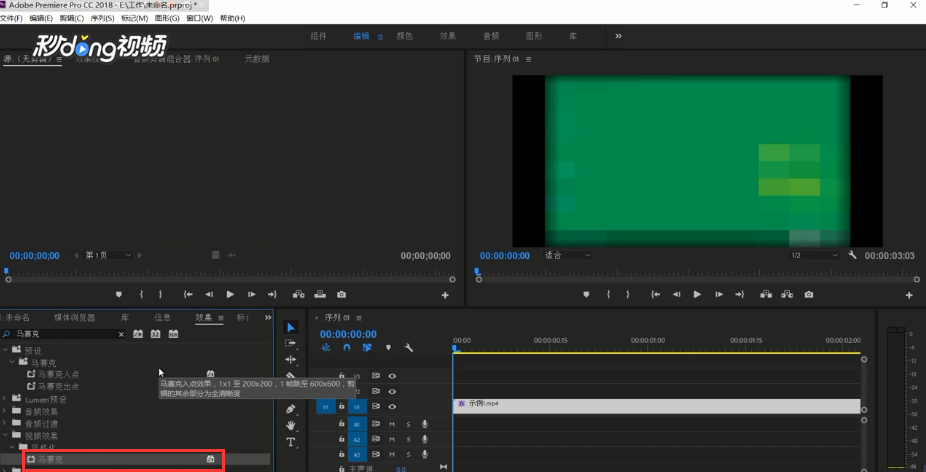Click Extract button in Program monitor

point(787,294)
